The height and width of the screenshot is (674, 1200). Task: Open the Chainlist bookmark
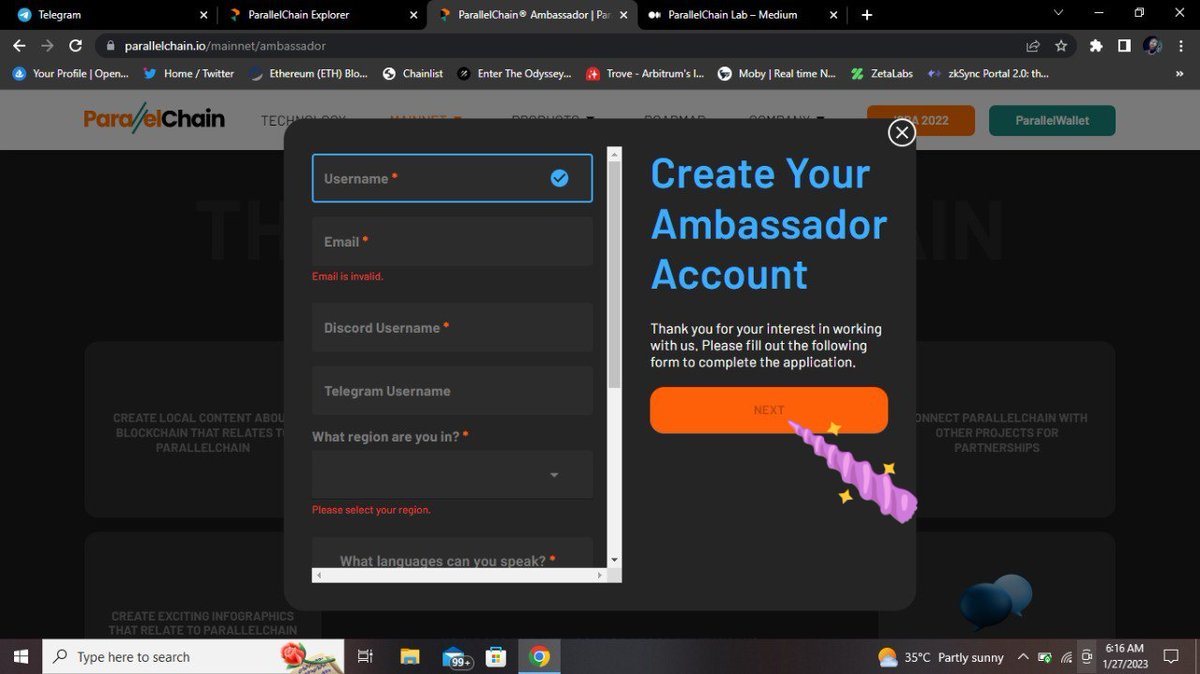pyautogui.click(x=413, y=73)
